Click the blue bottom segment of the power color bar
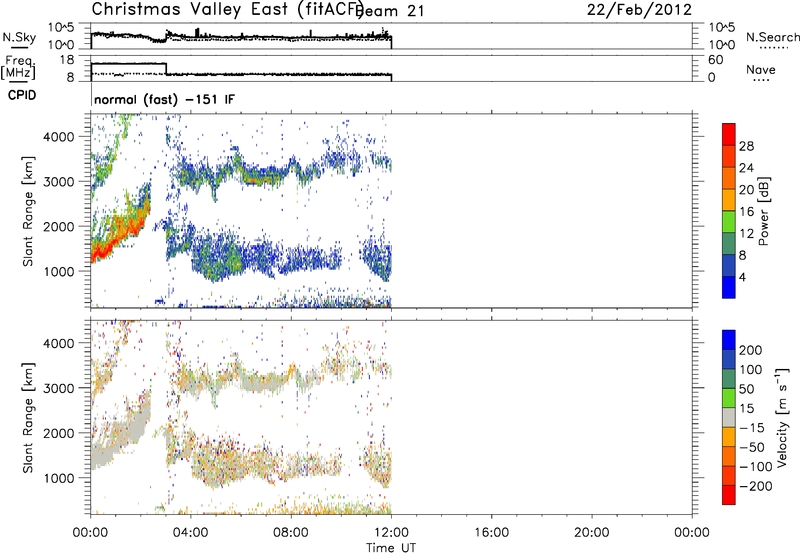This screenshot has height=554, width=800. 729,287
